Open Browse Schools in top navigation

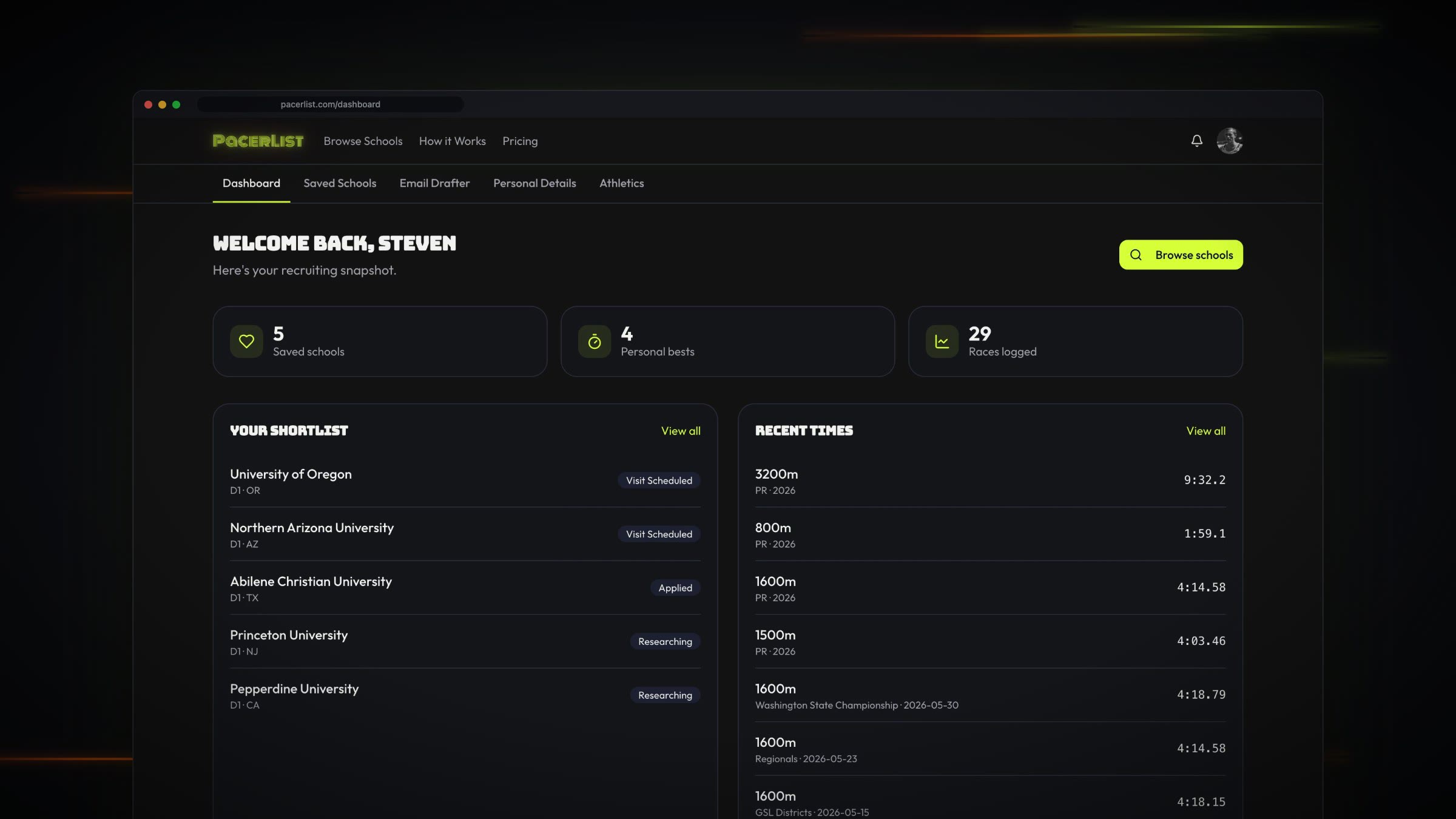(x=363, y=141)
